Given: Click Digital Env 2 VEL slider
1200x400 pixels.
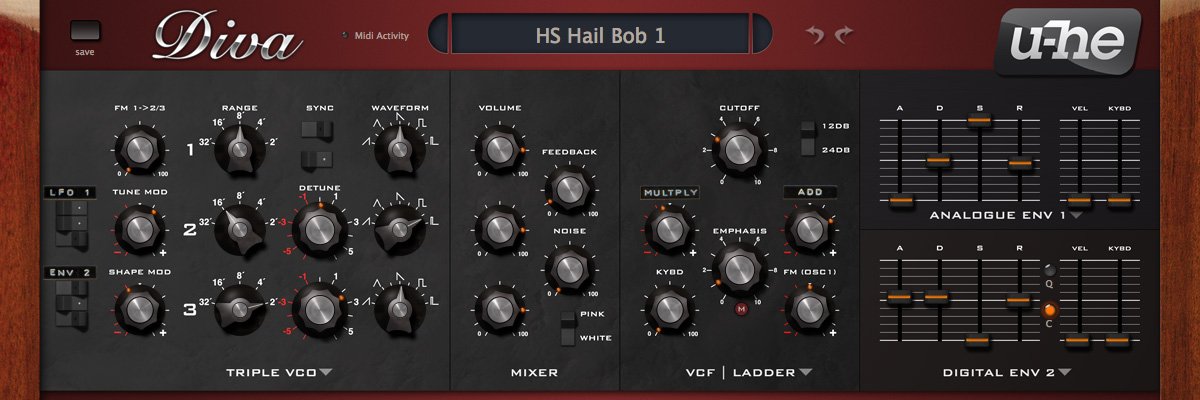Looking at the screenshot, I should (1076, 341).
